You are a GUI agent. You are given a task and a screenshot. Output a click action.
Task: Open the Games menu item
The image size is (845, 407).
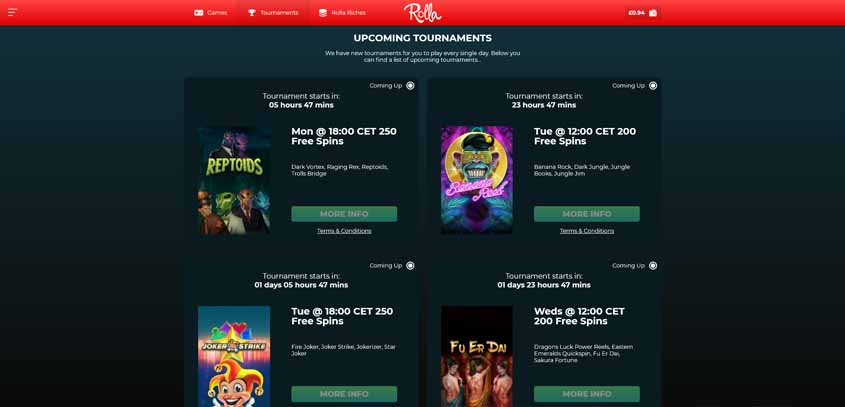(211, 12)
